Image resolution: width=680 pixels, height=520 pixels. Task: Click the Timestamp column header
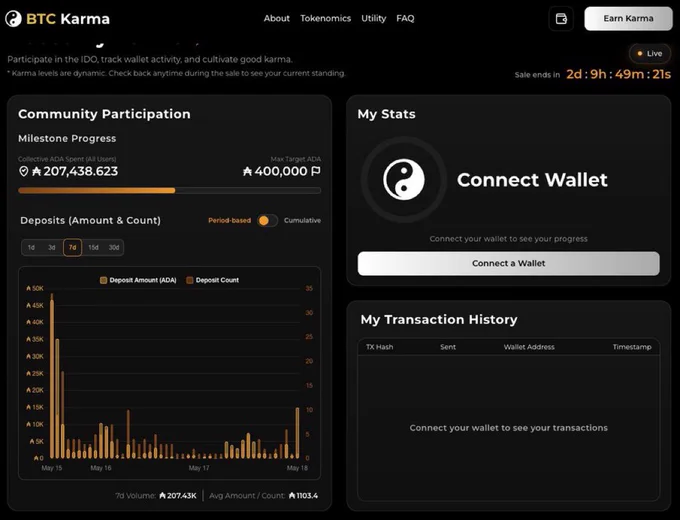coord(632,347)
